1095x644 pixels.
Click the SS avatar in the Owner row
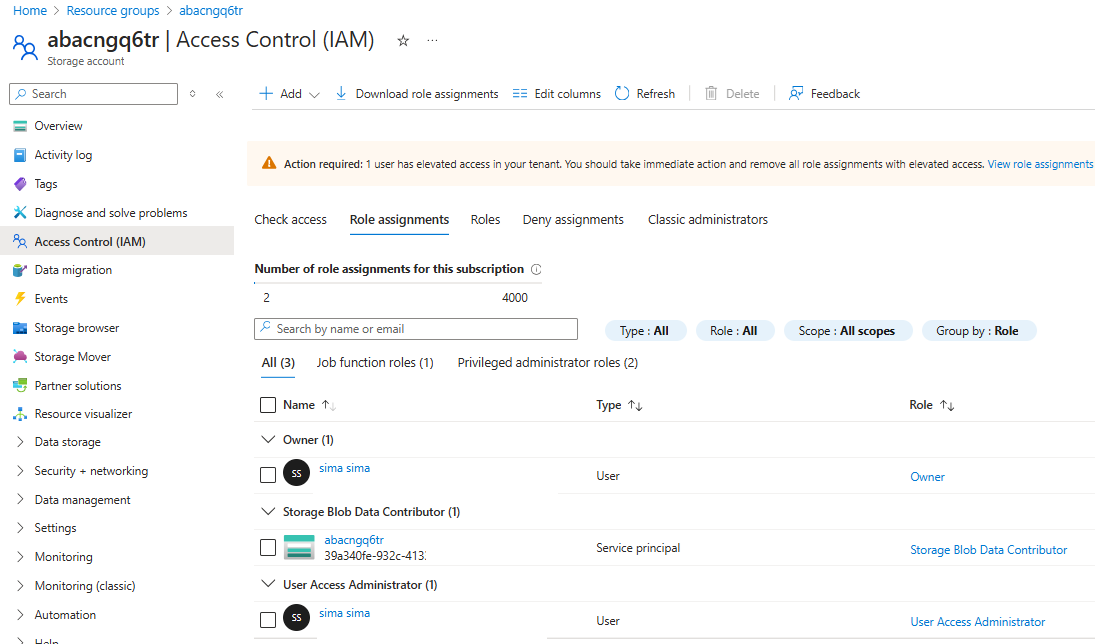(x=296, y=473)
